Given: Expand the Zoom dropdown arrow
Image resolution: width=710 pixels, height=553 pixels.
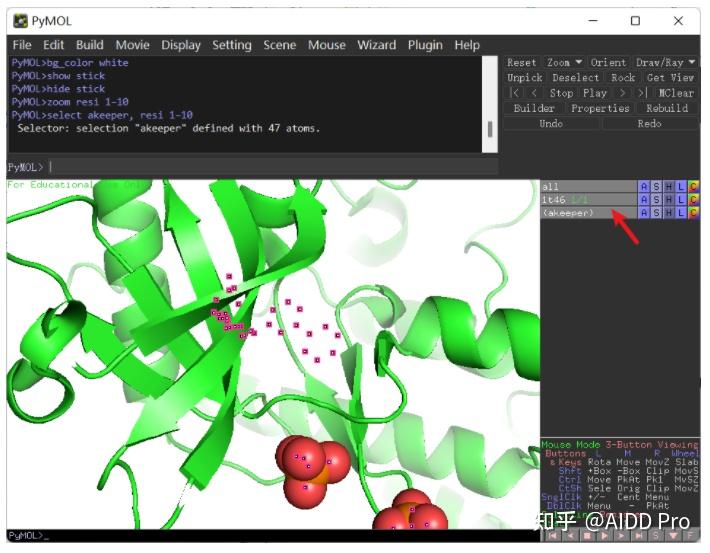Looking at the screenshot, I should point(578,62).
